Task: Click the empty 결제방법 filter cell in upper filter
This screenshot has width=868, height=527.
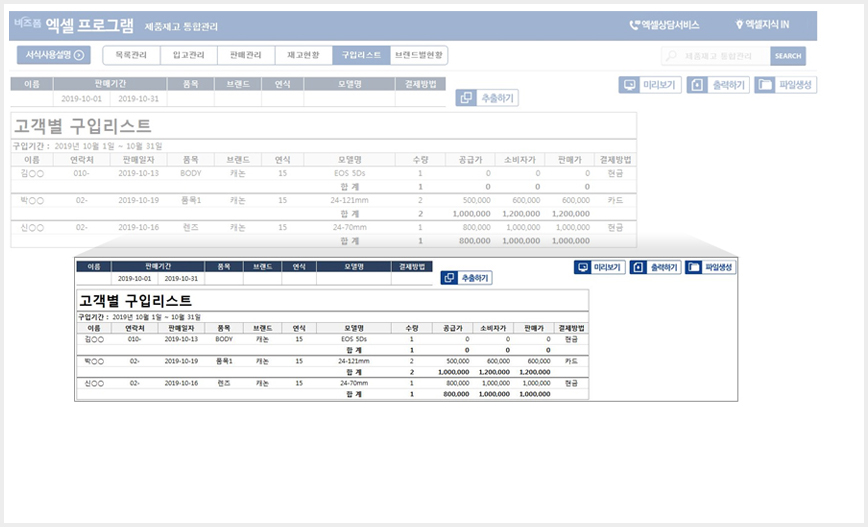Action: pyautogui.click(x=420, y=99)
